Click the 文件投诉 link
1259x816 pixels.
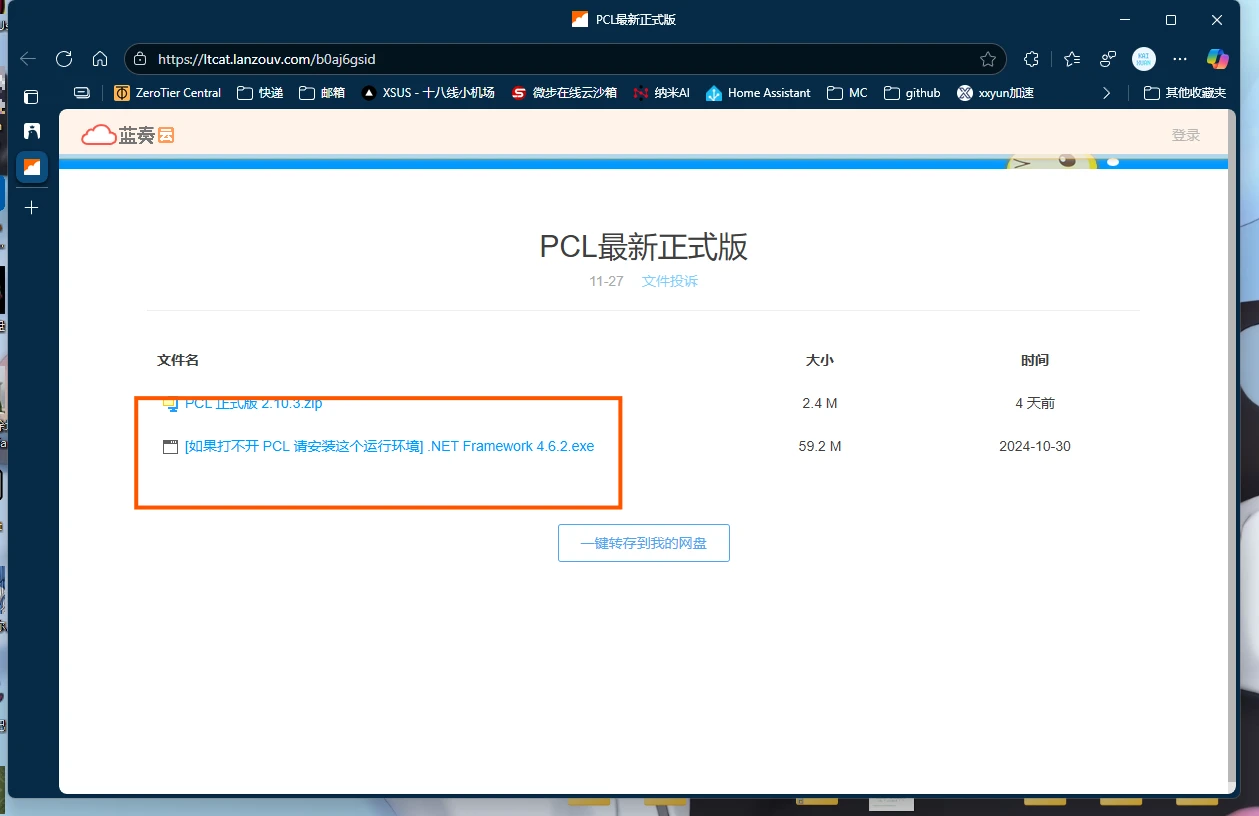tap(670, 281)
